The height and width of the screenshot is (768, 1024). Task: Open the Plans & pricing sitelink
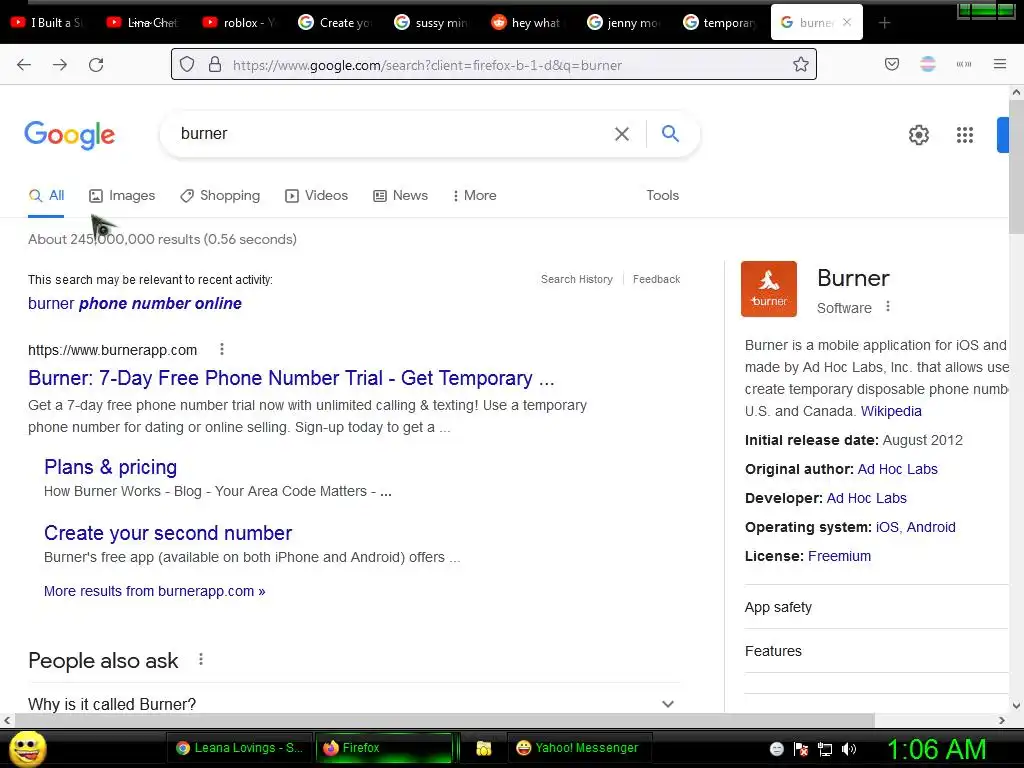(110, 467)
